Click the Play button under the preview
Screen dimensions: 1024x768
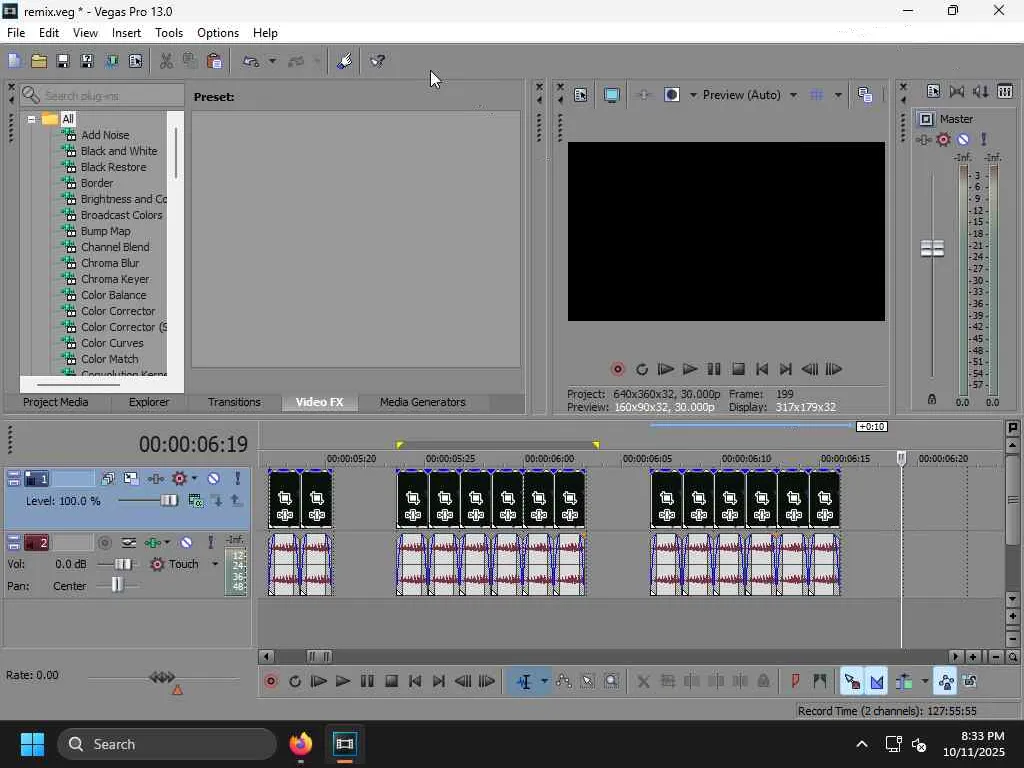(x=690, y=369)
